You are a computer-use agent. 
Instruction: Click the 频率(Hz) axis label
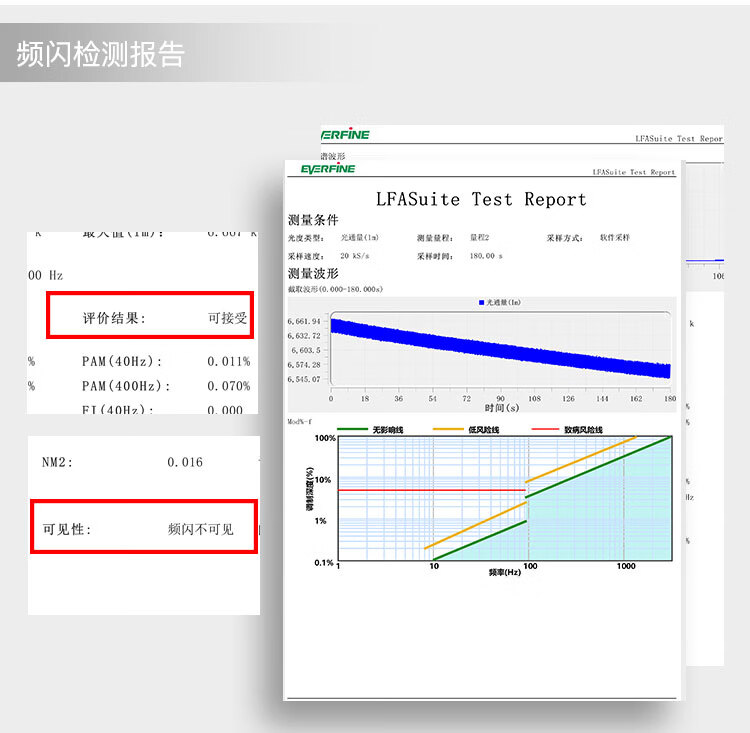click(504, 573)
